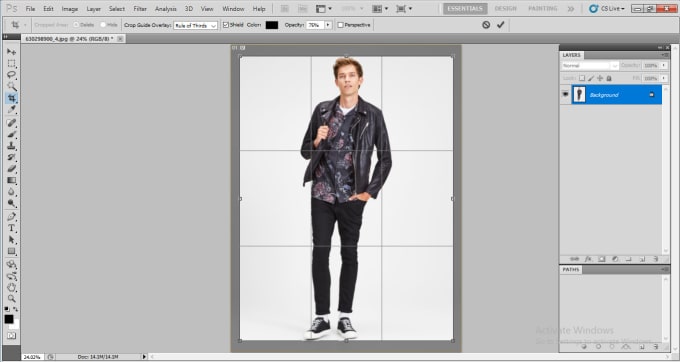Close the 630298900_4.jpg document tab
Screen dimensions: 680x362
(x=120, y=39)
